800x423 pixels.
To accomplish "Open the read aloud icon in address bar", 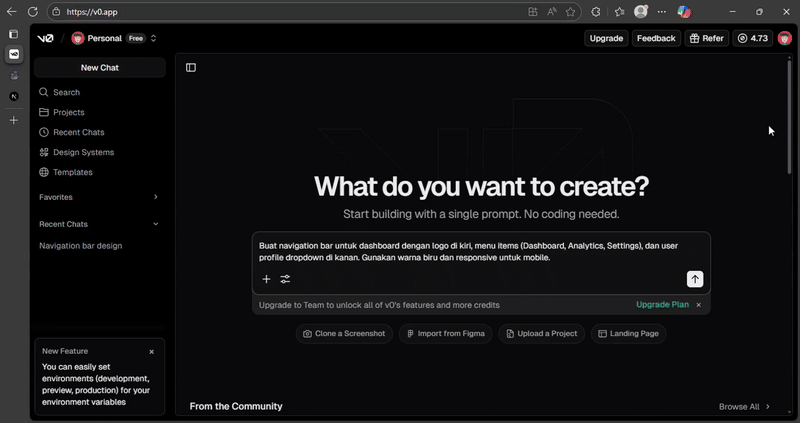I will pos(552,12).
